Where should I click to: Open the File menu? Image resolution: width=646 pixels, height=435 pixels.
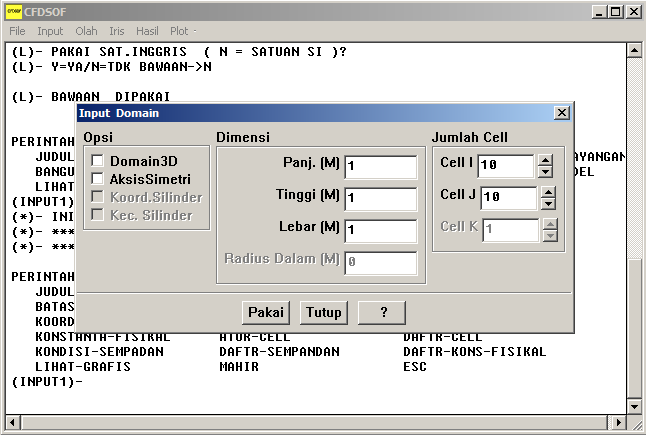(x=17, y=31)
